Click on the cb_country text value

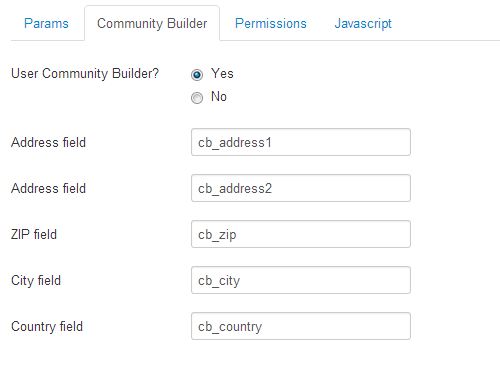pyautogui.click(x=230, y=327)
